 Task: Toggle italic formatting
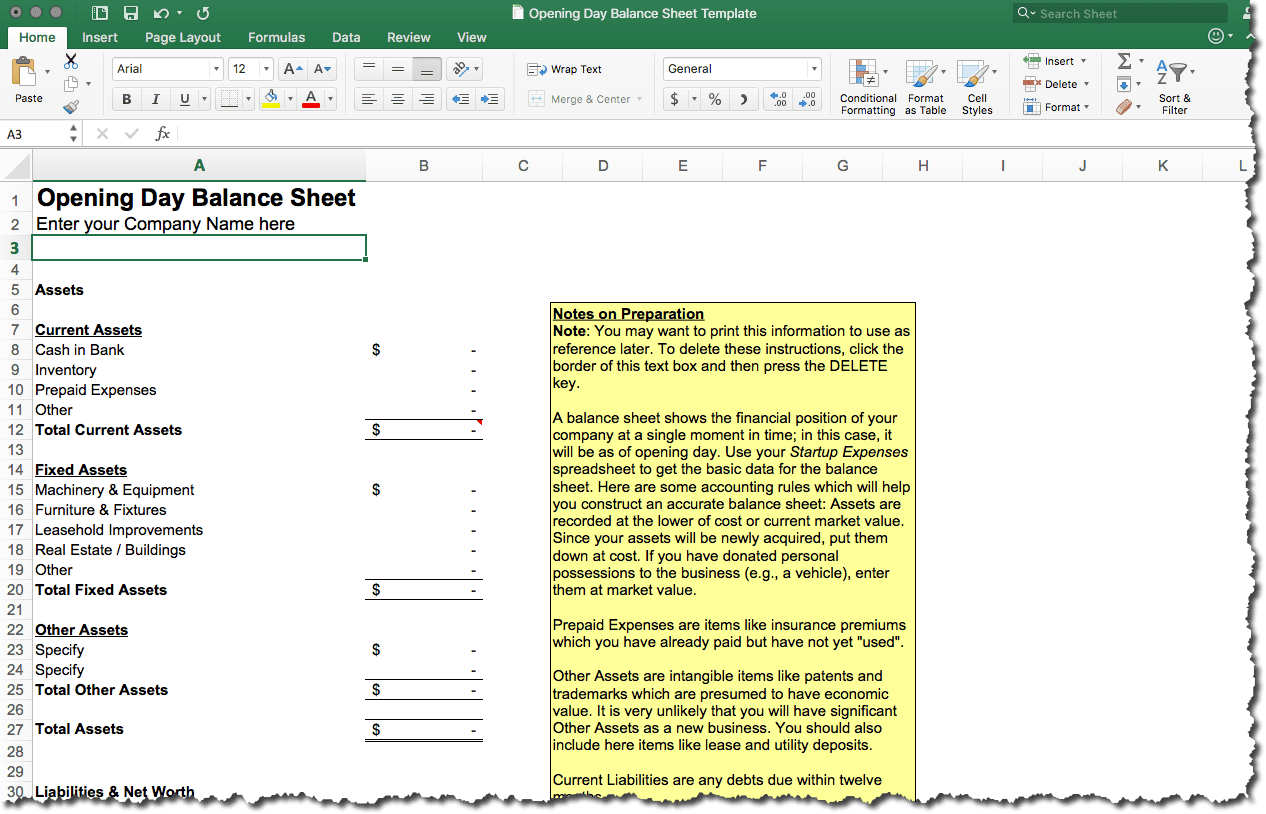point(155,99)
